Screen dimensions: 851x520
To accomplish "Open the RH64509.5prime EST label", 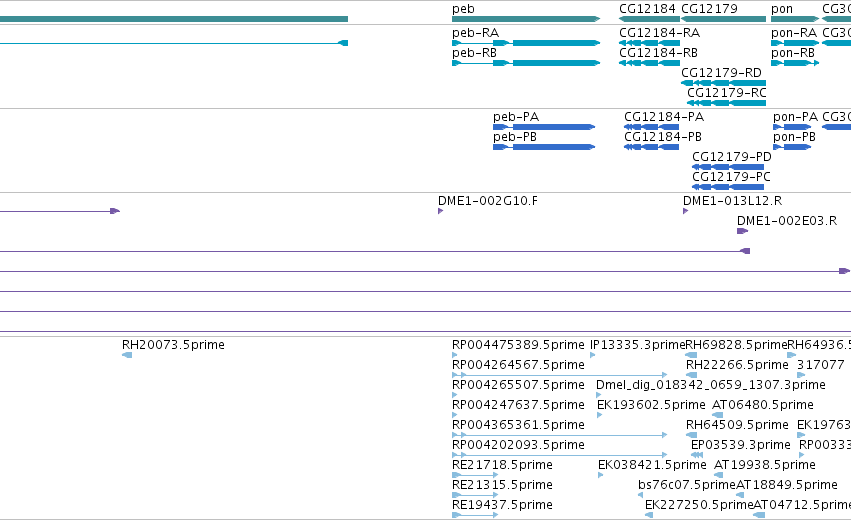I will [x=737, y=425].
